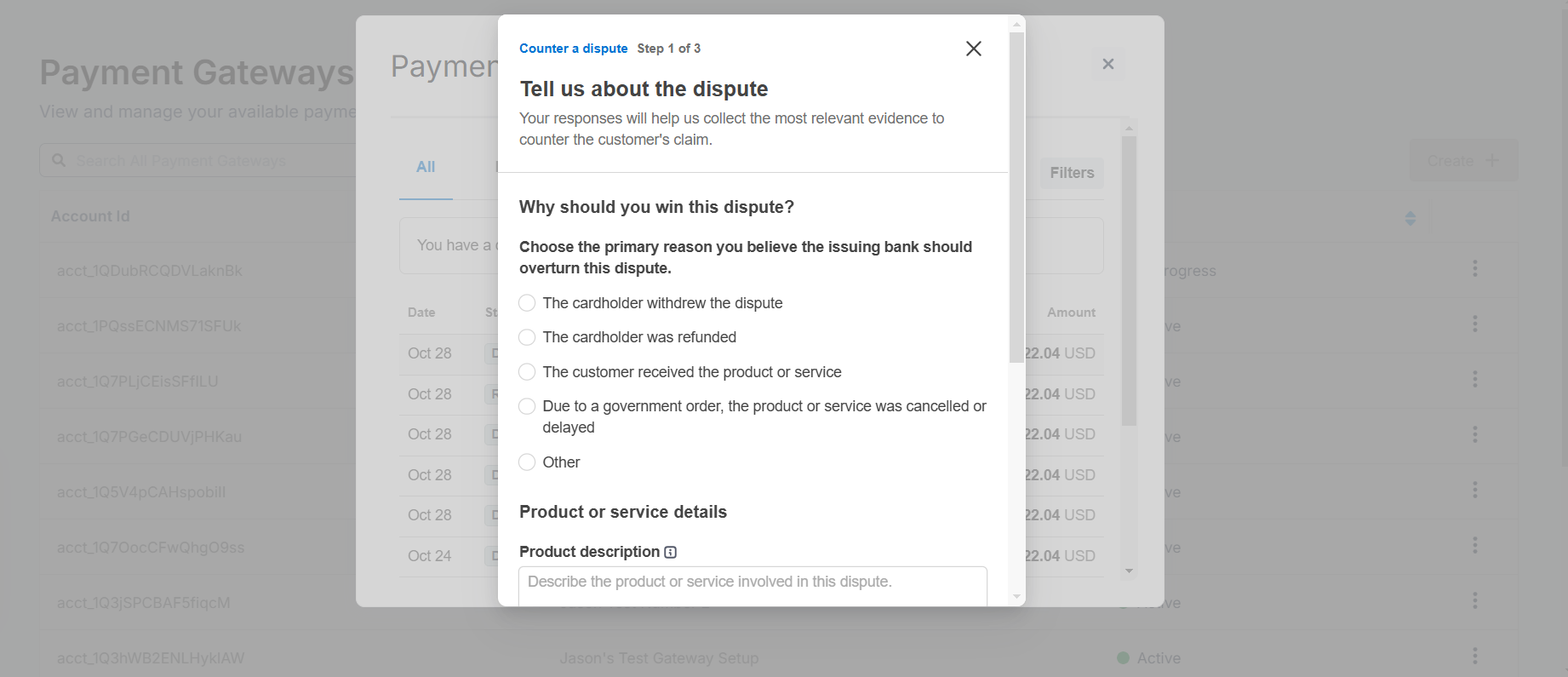
Task: Select the 'Other' reason radio button
Action: 527,462
